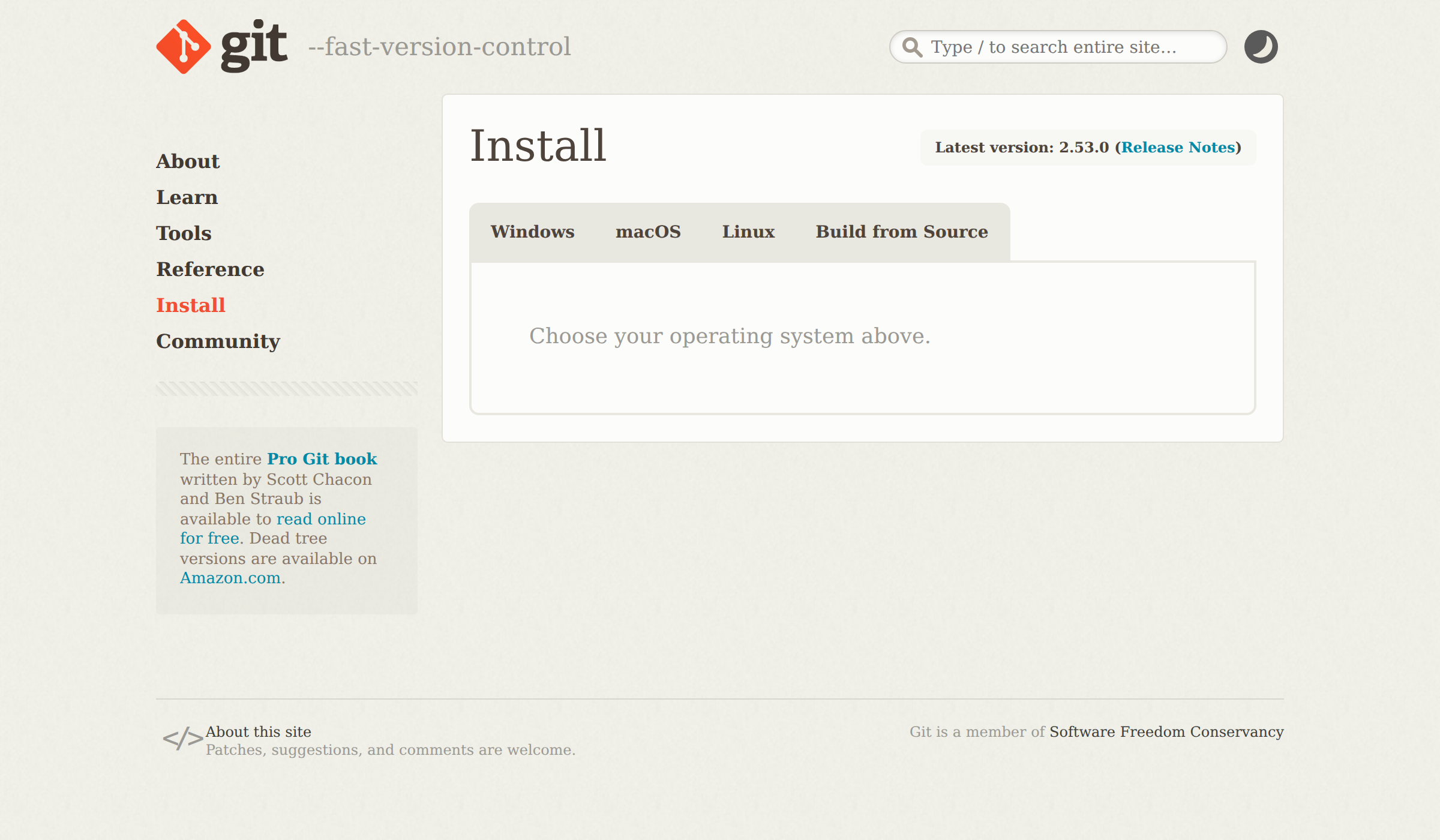The width and height of the screenshot is (1440, 840).
Task: Focus the site search input field
Action: (x=1068, y=47)
